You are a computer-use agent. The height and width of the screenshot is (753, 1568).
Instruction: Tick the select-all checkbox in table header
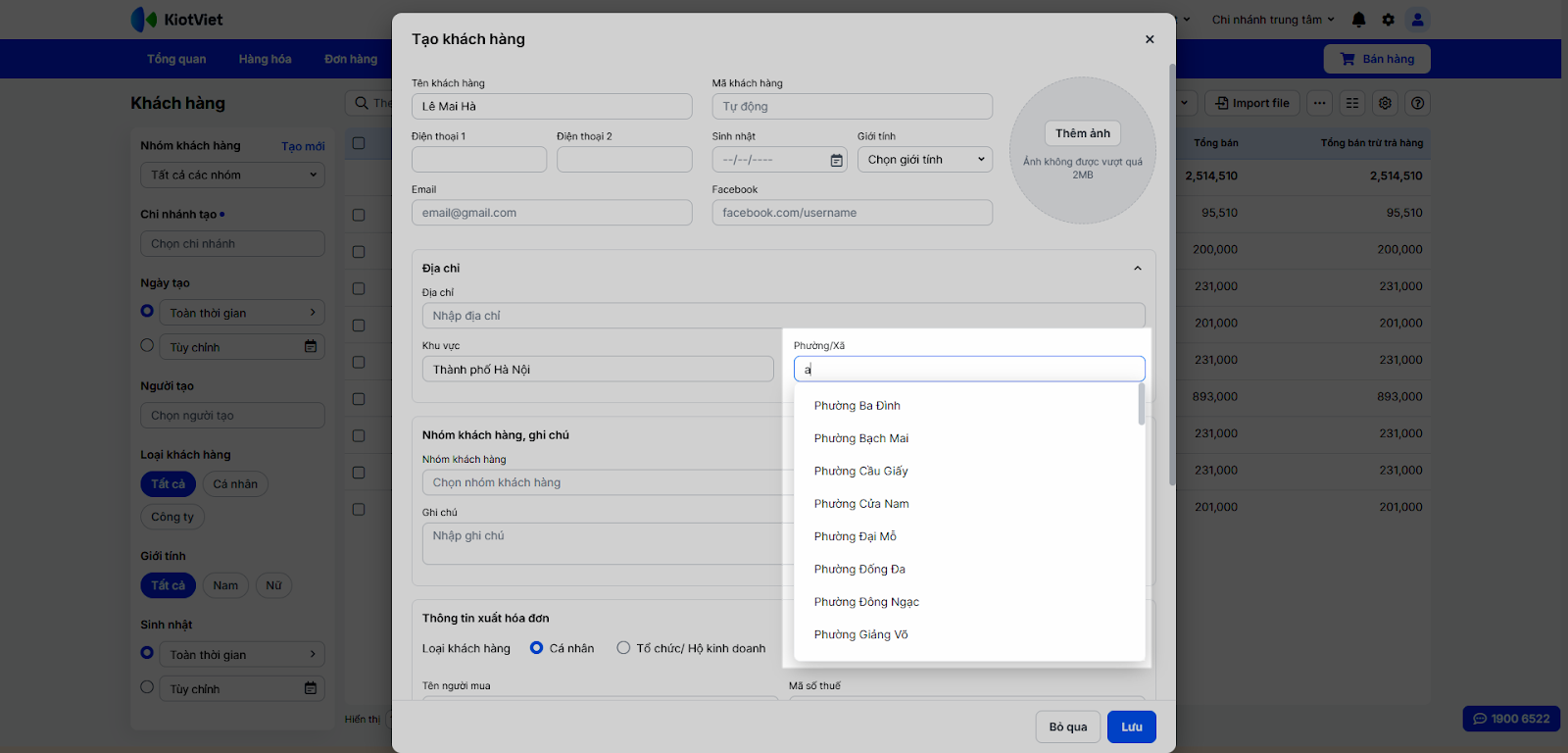click(x=359, y=143)
